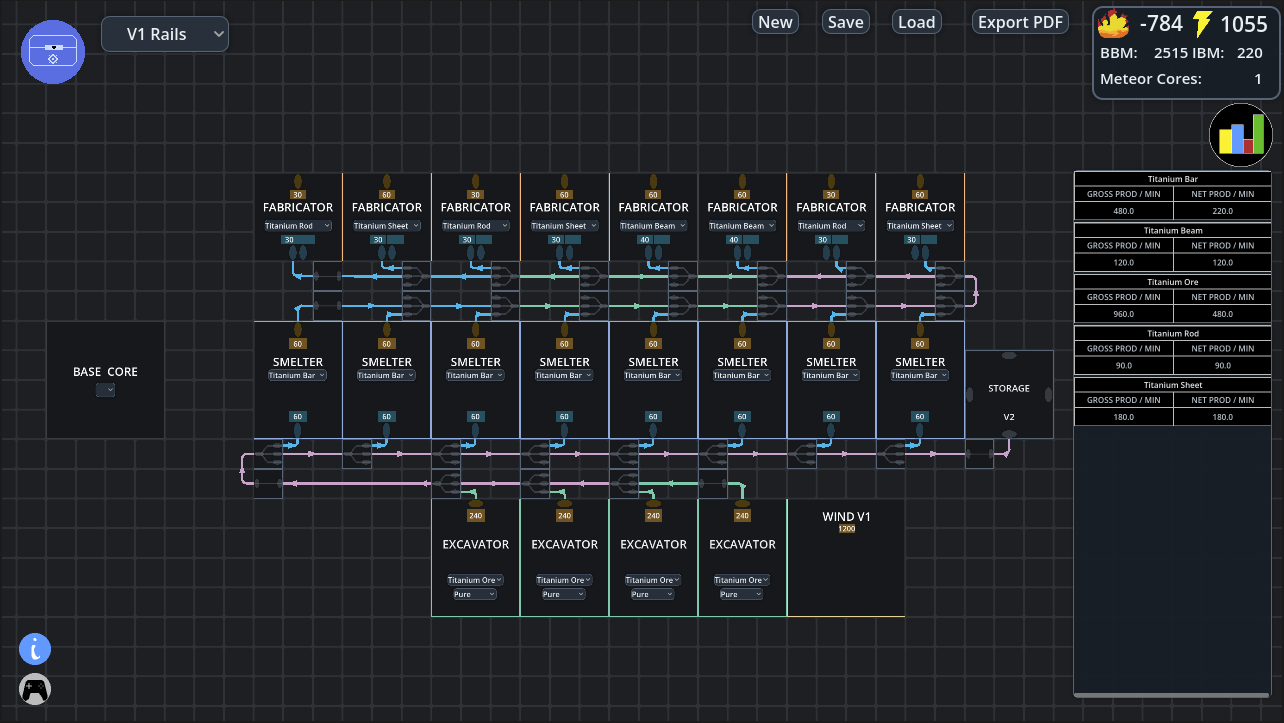Click the Storage bottom port oval

1009,433
